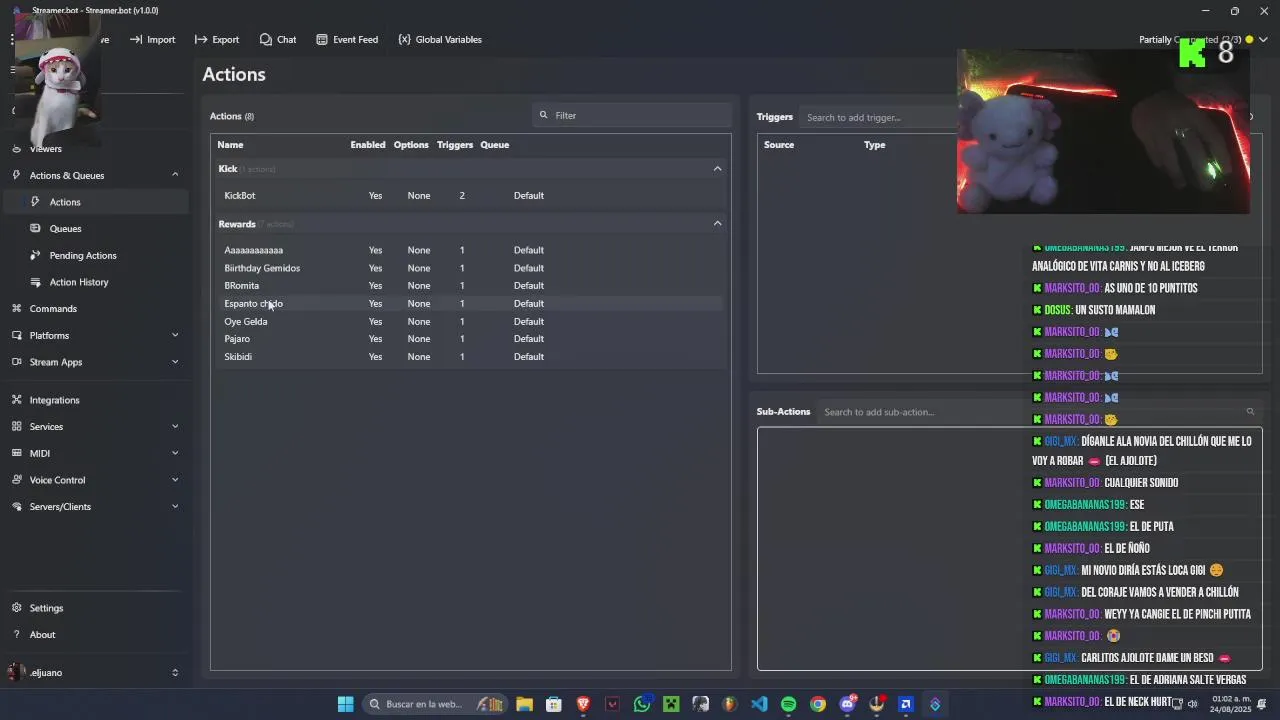Screen dimensions: 1280x720
Task: Expand the Services sidebar section
Action: click(x=175, y=427)
